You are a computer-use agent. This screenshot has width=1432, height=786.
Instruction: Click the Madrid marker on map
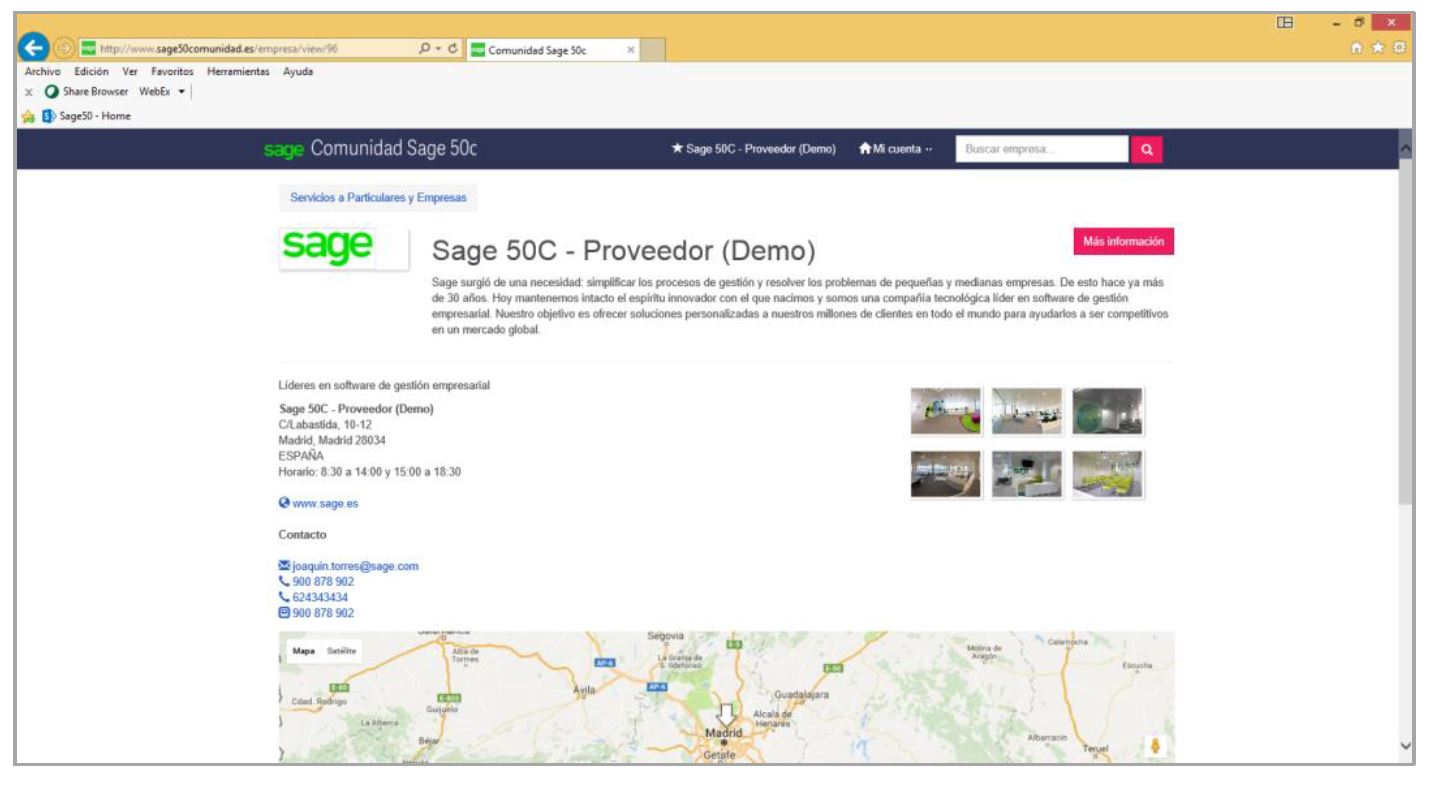pyautogui.click(x=727, y=716)
